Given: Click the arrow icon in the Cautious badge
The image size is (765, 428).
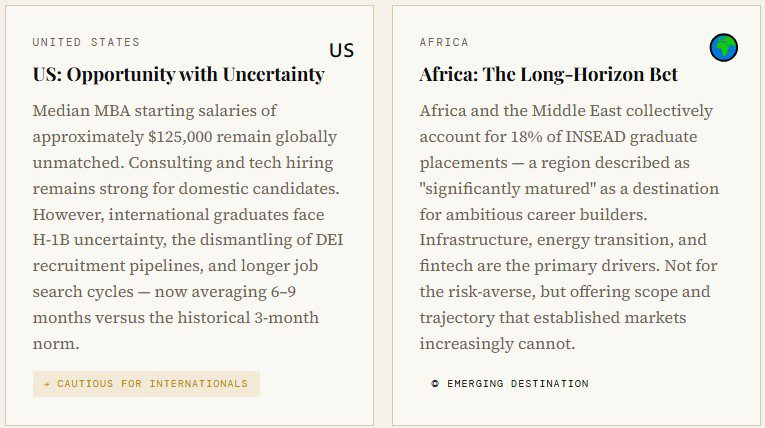Looking at the screenshot, I should 46,384.
